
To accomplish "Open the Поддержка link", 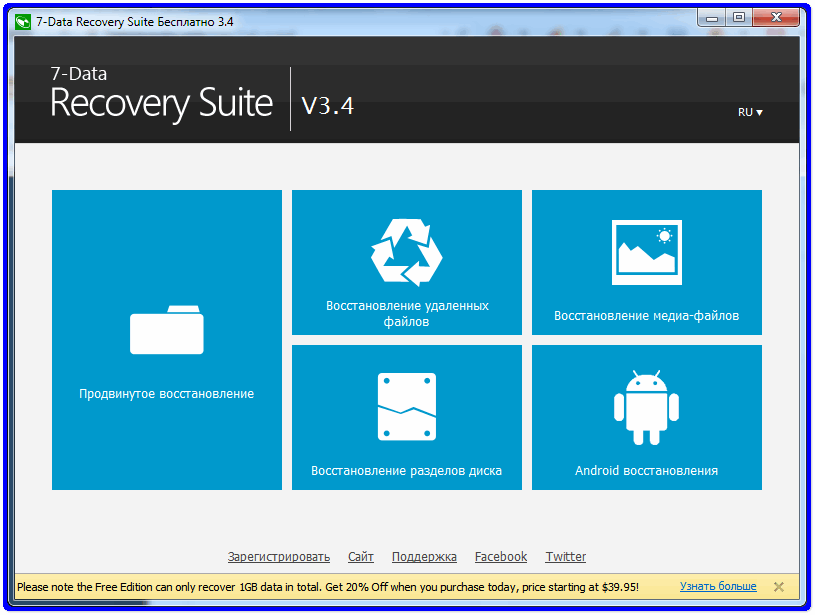I will coord(424,557).
